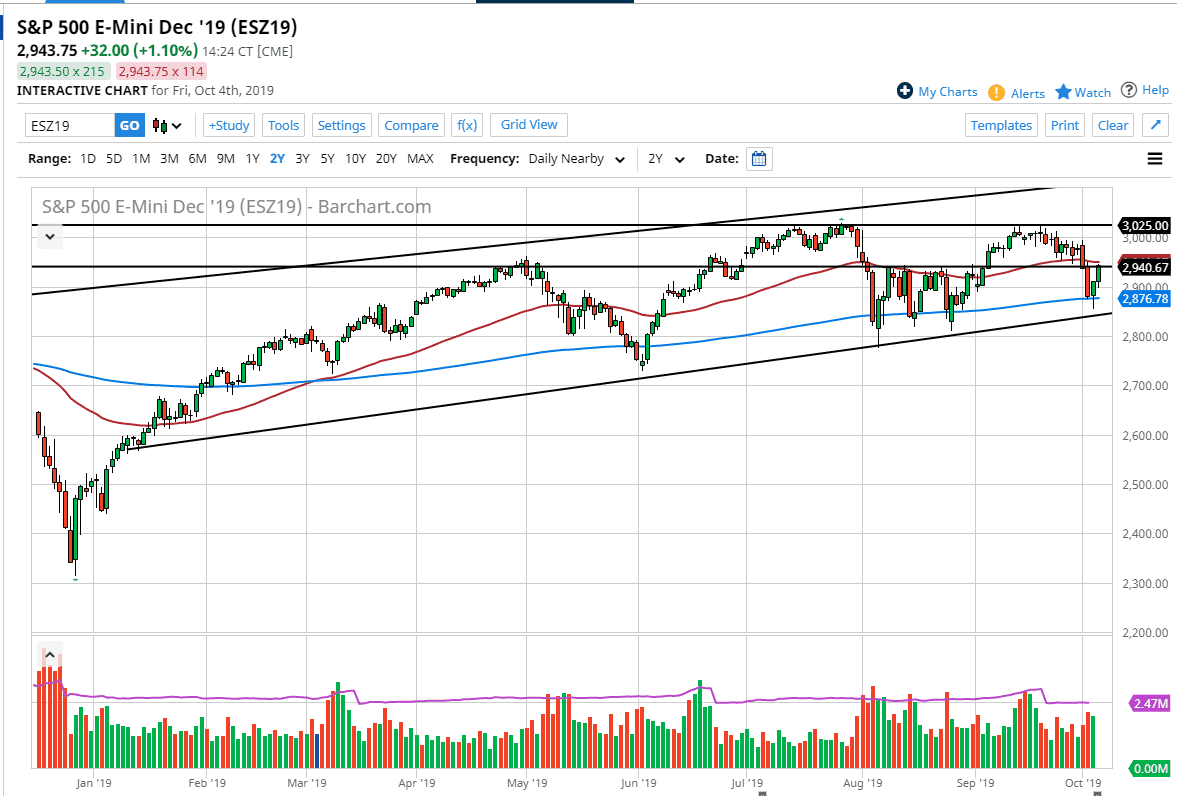Collapse the price chart panel via its chevron
Image resolution: width=1177 pixels, height=796 pixels.
49,236
